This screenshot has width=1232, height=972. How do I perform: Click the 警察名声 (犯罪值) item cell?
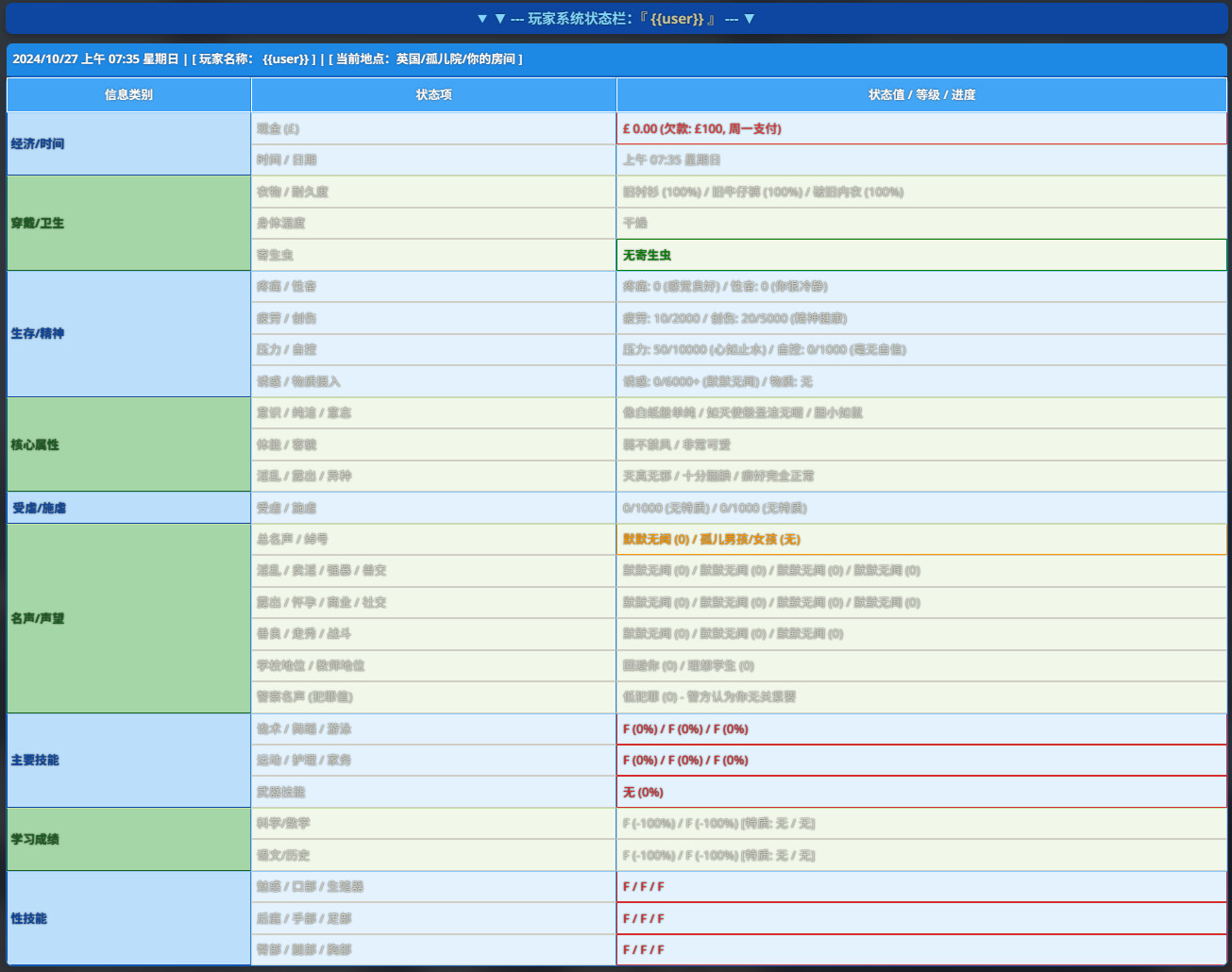pos(433,697)
